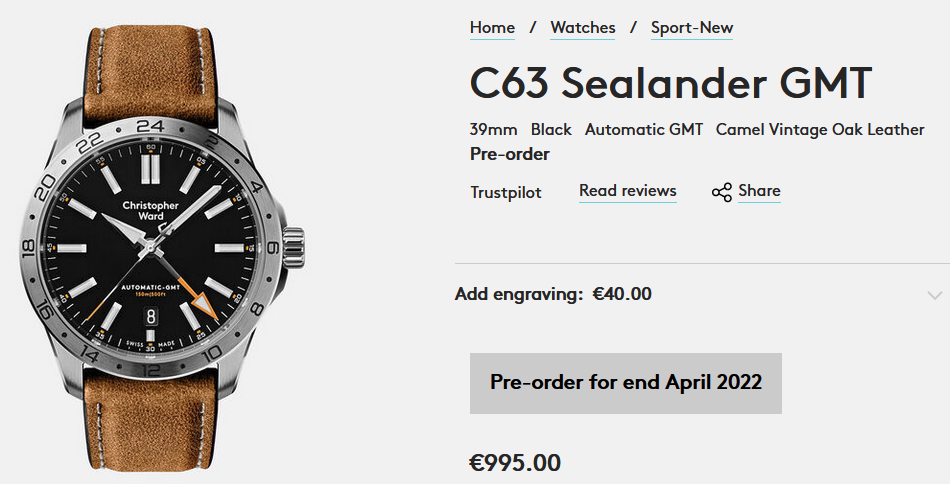Click the C63 Sealander GMT product title

tap(671, 83)
